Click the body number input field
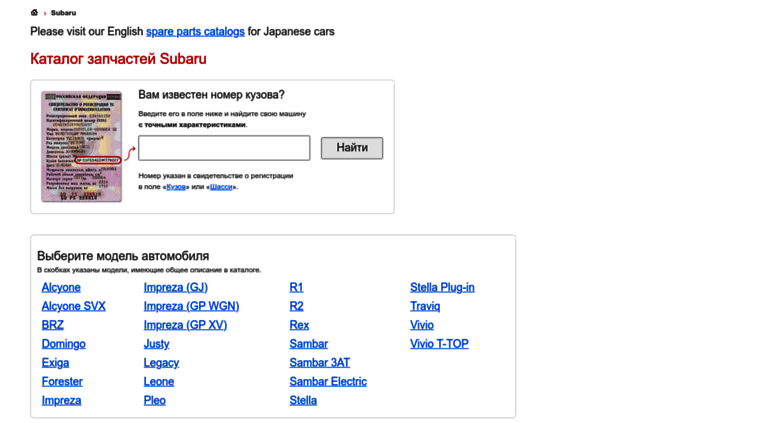 pyautogui.click(x=224, y=148)
